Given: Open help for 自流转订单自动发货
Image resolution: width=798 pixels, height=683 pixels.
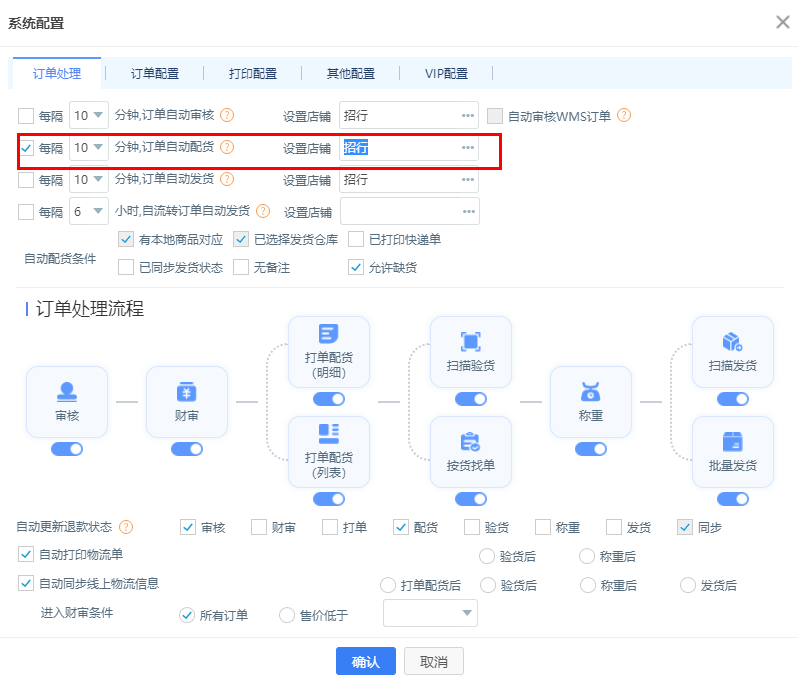Looking at the screenshot, I should click(263, 211).
